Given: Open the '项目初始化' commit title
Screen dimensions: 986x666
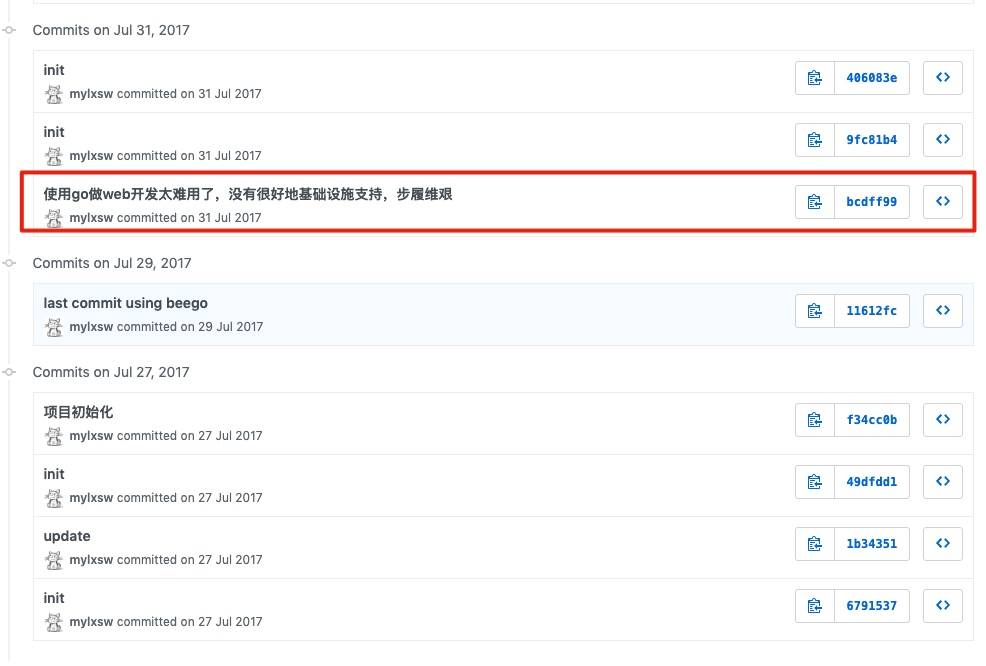Looking at the screenshot, I should click(x=78, y=412).
